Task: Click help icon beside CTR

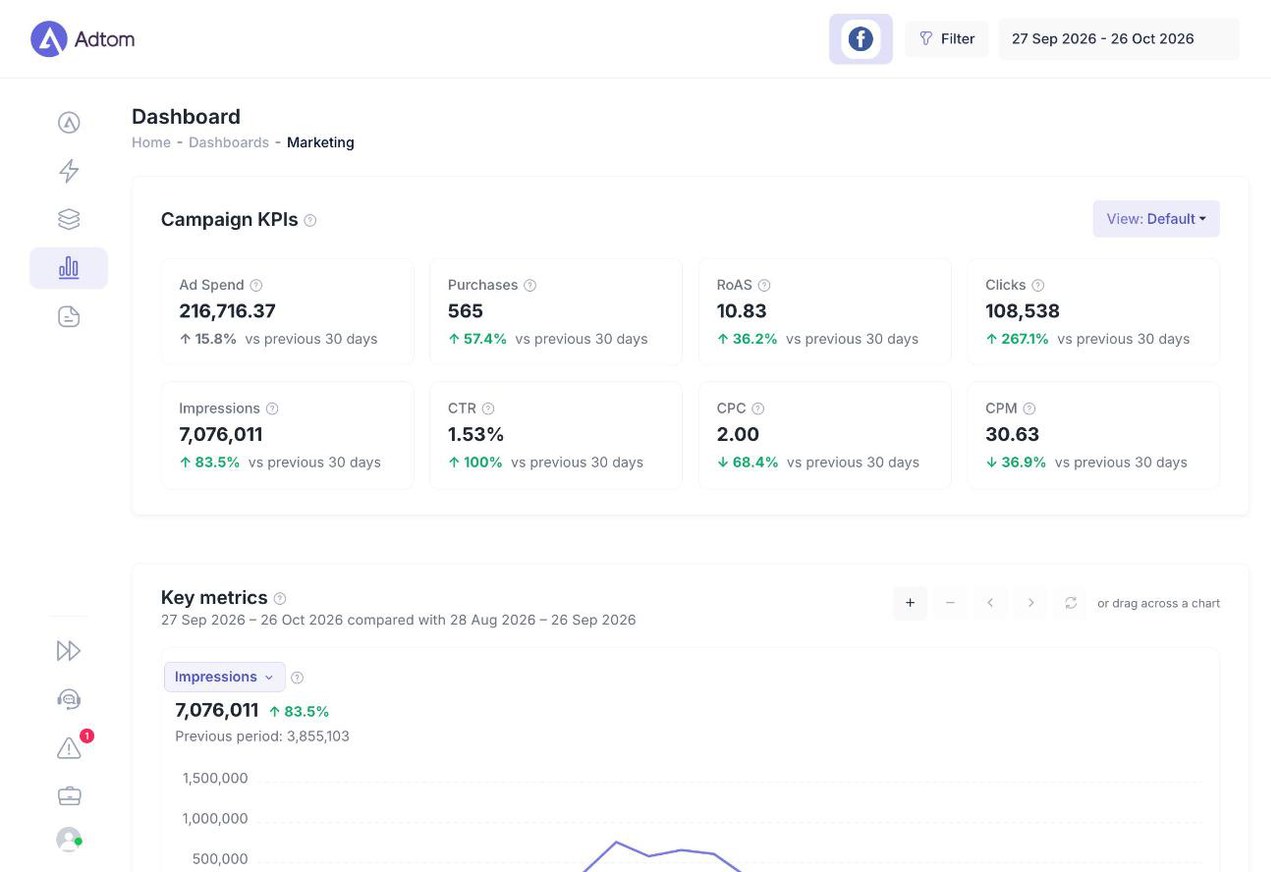Action: pos(488,409)
